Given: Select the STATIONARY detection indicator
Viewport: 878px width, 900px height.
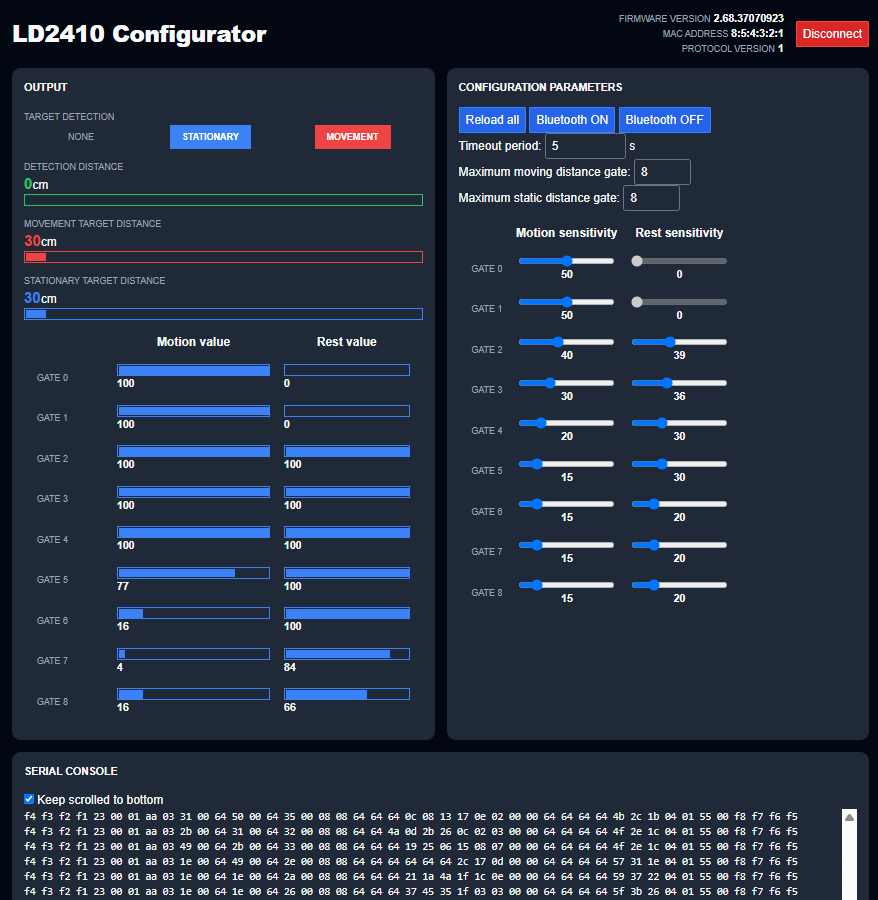Looking at the screenshot, I should (210, 137).
